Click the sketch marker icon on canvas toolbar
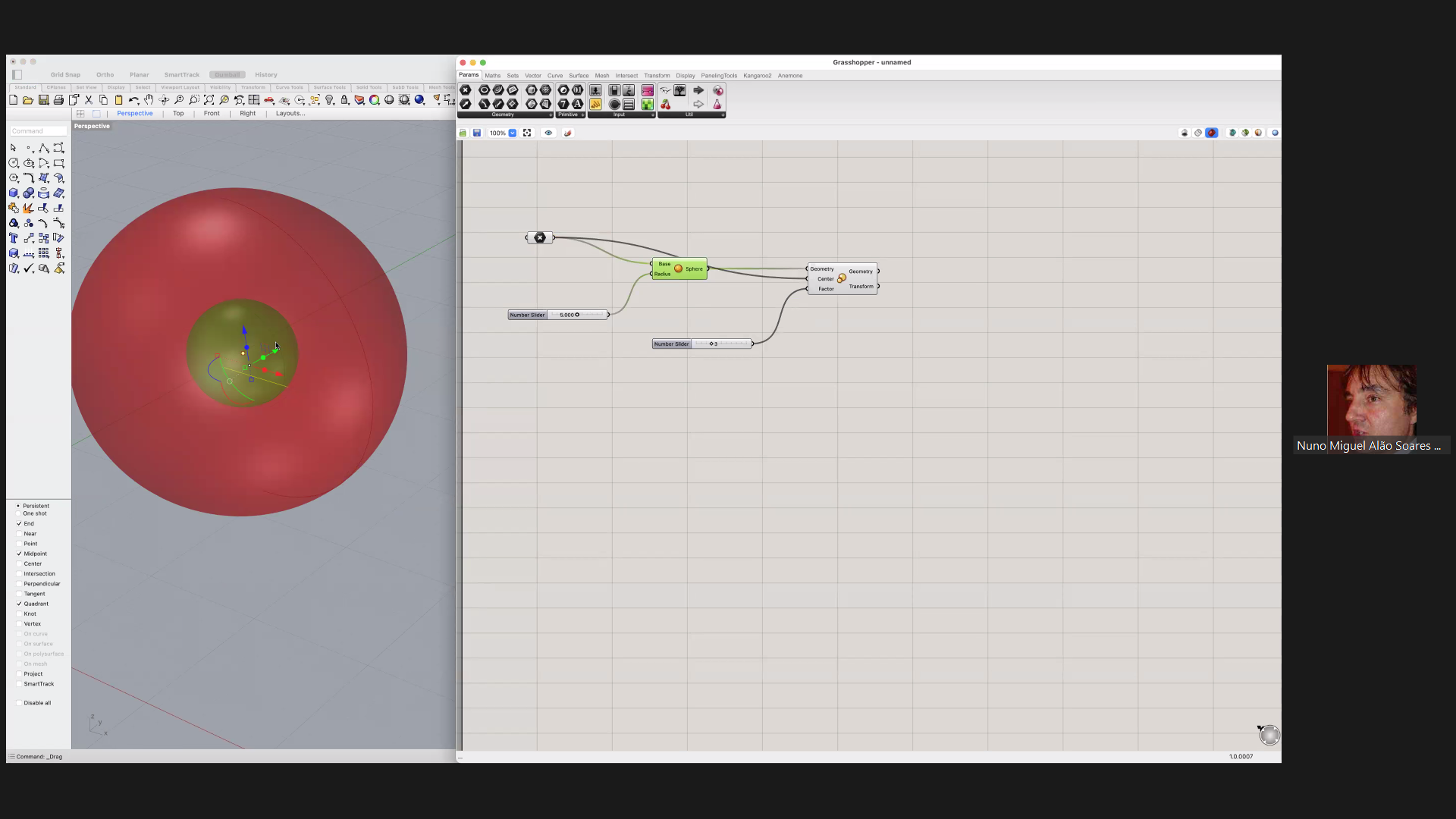Screen dimensions: 1456x819 point(568,133)
